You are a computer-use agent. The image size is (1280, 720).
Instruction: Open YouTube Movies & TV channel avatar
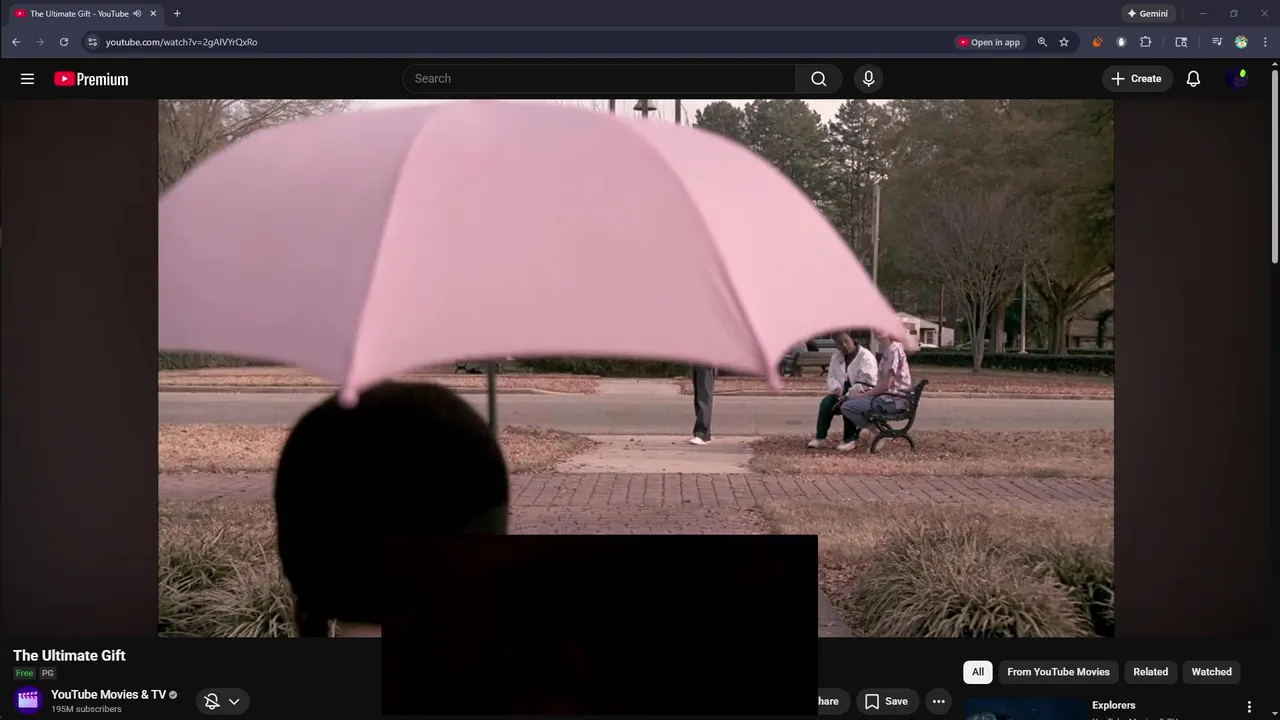click(x=28, y=700)
